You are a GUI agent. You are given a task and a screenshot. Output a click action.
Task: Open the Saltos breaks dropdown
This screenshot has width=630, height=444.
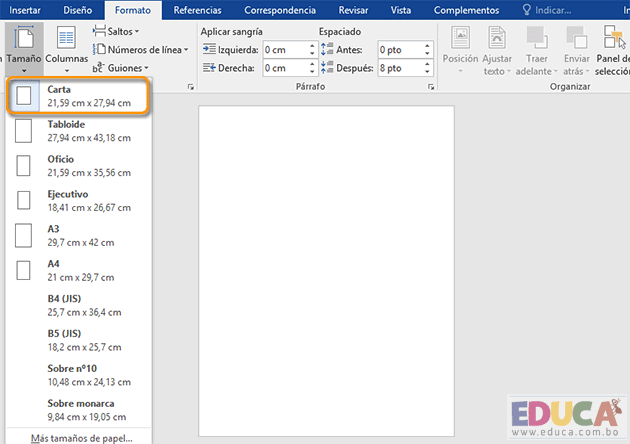tap(116, 31)
